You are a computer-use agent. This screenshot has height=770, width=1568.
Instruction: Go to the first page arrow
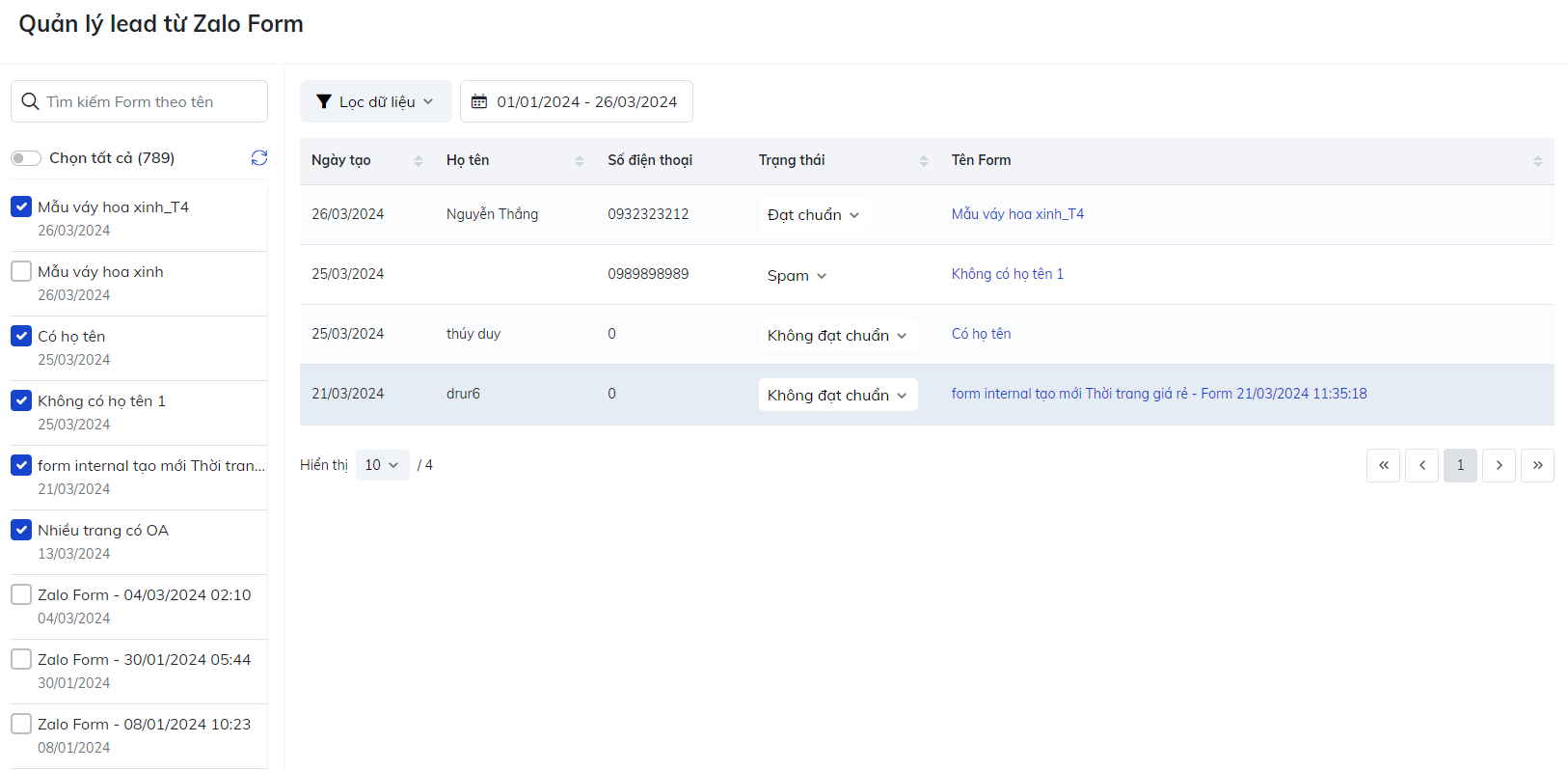(x=1383, y=465)
